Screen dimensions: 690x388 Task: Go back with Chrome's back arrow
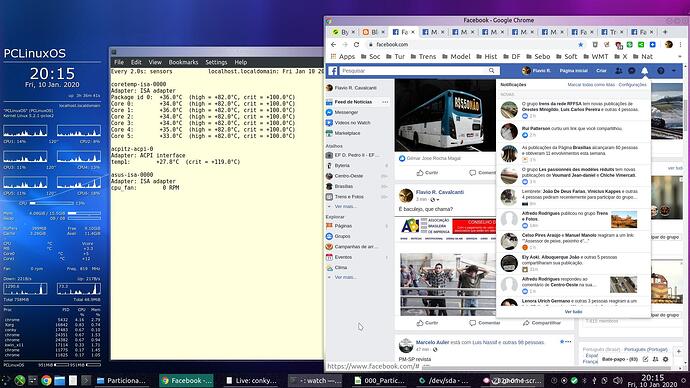[x=333, y=44]
